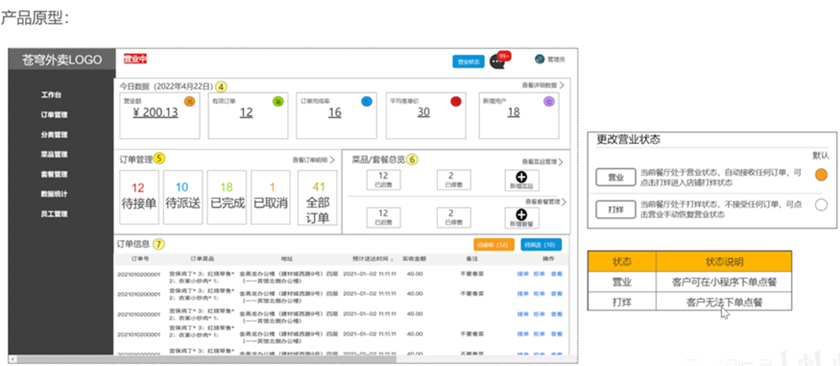Open 菜品管理 in the sidebar
840x366 pixels.
pyautogui.click(x=54, y=154)
